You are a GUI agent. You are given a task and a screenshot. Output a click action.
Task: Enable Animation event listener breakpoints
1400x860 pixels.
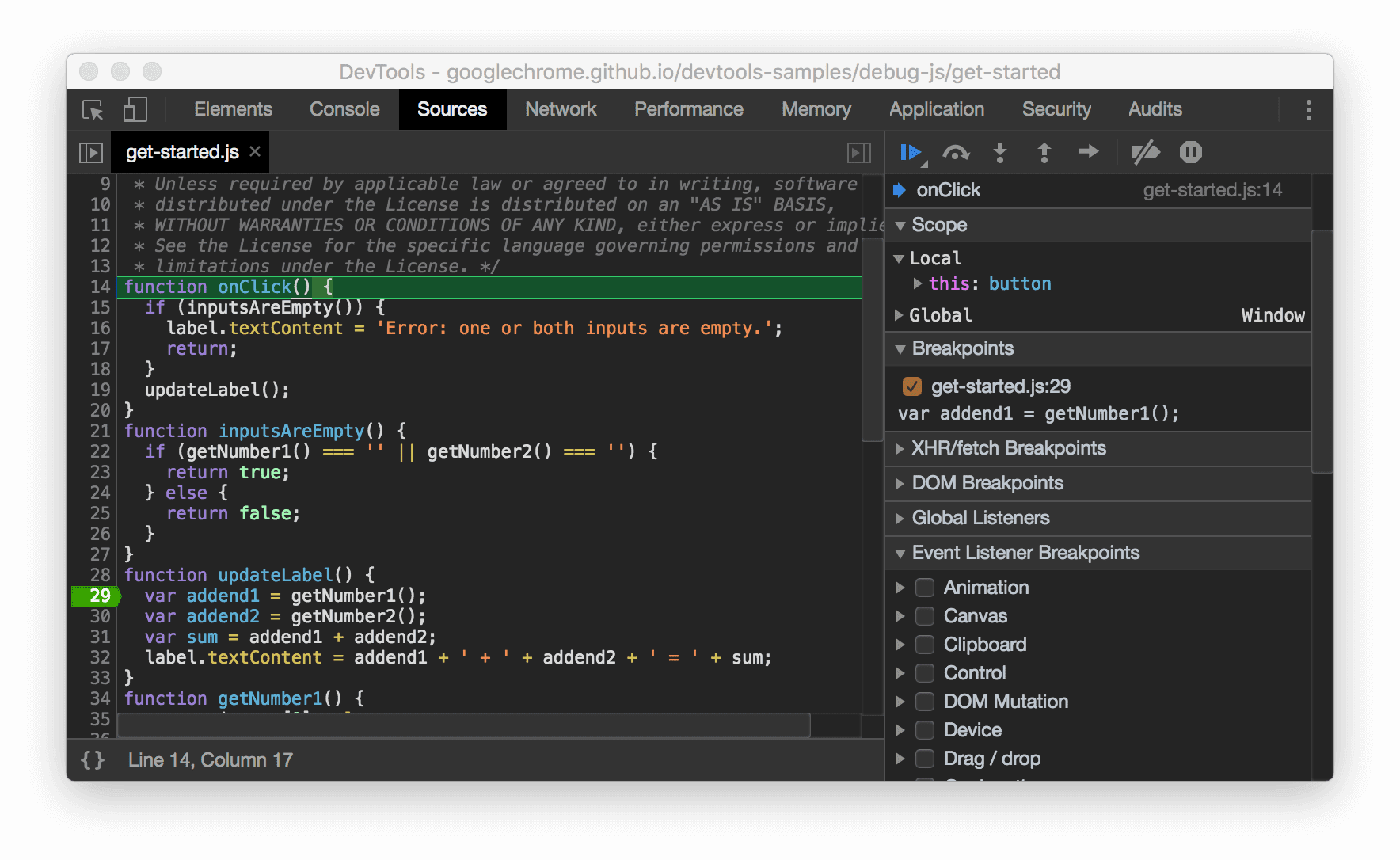tap(924, 587)
